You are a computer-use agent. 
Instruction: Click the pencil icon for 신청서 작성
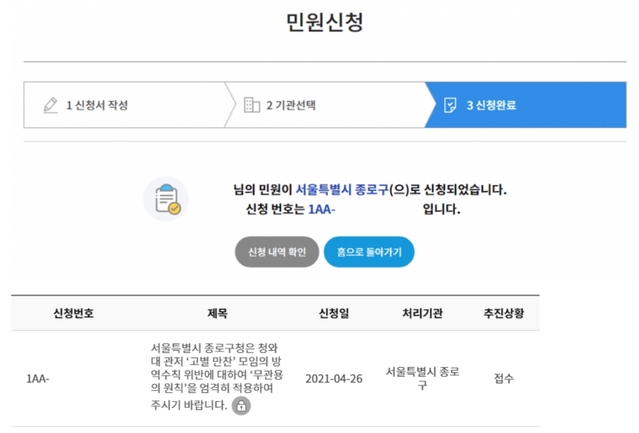[x=51, y=105]
